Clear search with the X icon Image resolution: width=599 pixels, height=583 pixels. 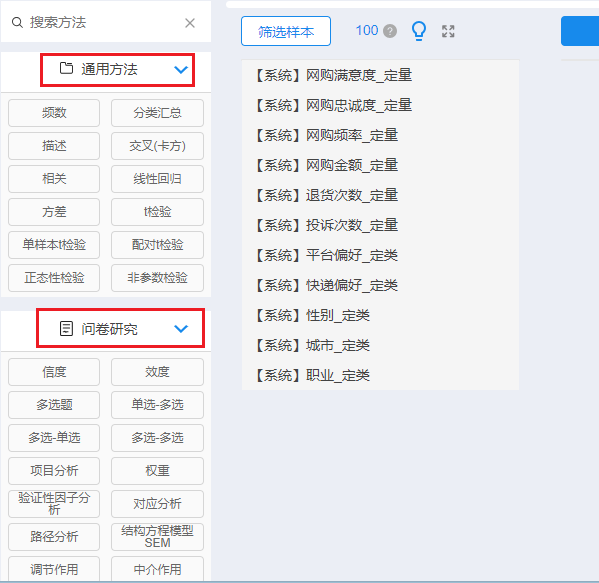(190, 23)
